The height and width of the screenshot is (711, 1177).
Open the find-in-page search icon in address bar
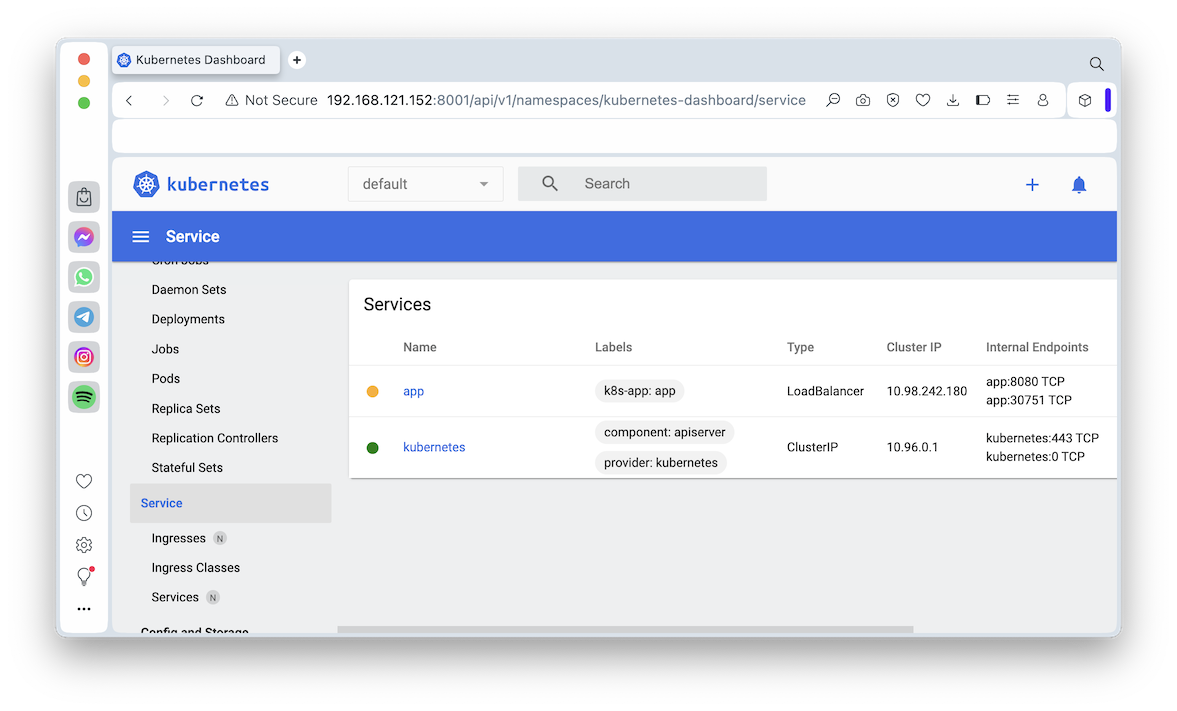(x=832, y=100)
